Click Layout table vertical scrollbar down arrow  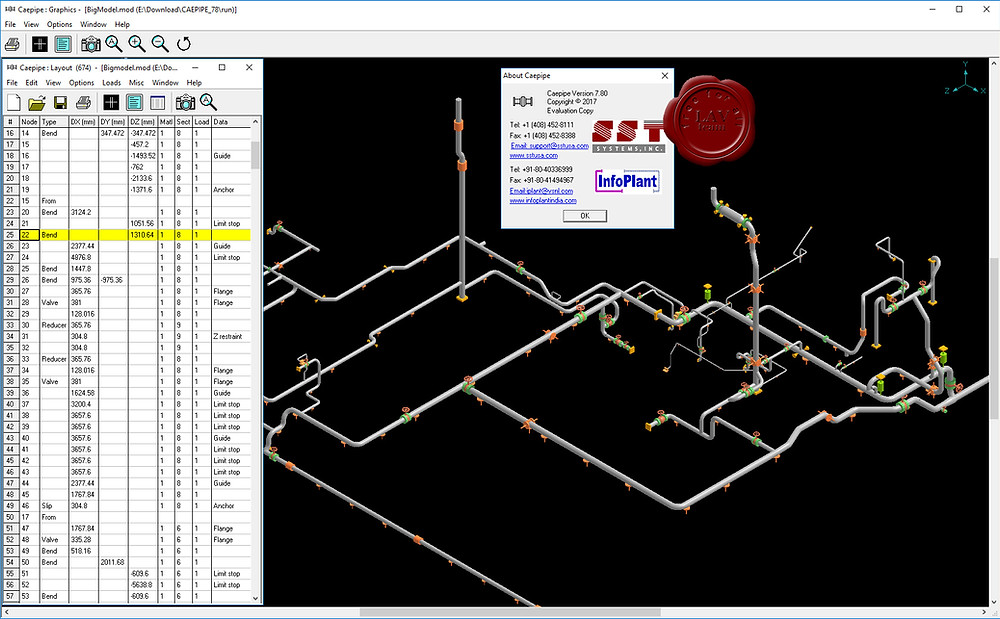coord(255,598)
